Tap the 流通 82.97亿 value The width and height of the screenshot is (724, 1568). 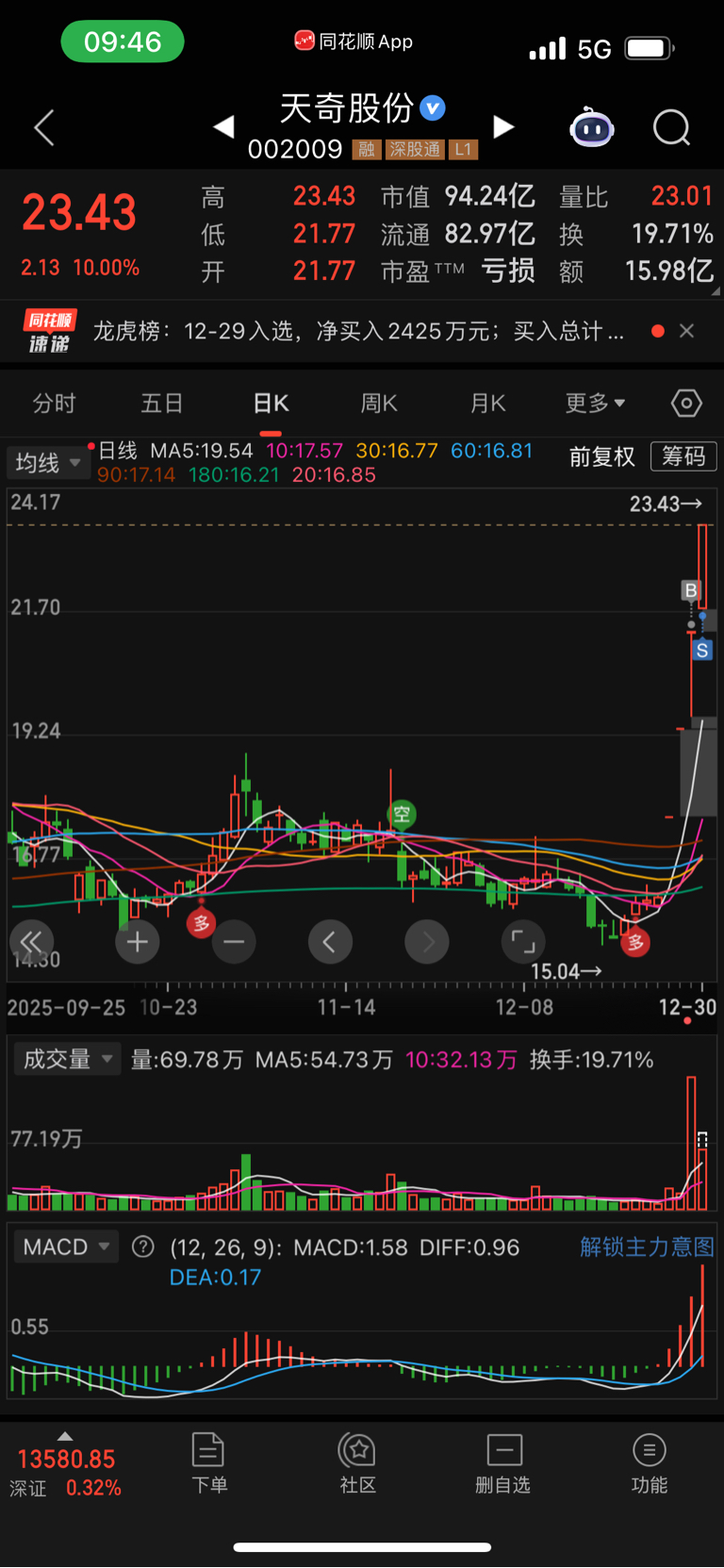(489, 234)
